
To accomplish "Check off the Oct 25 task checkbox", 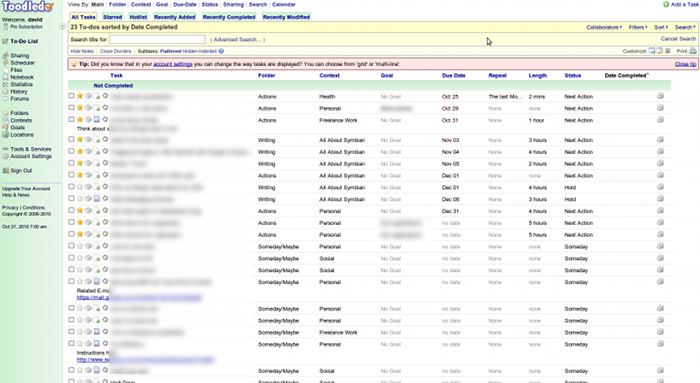I will [x=71, y=96].
